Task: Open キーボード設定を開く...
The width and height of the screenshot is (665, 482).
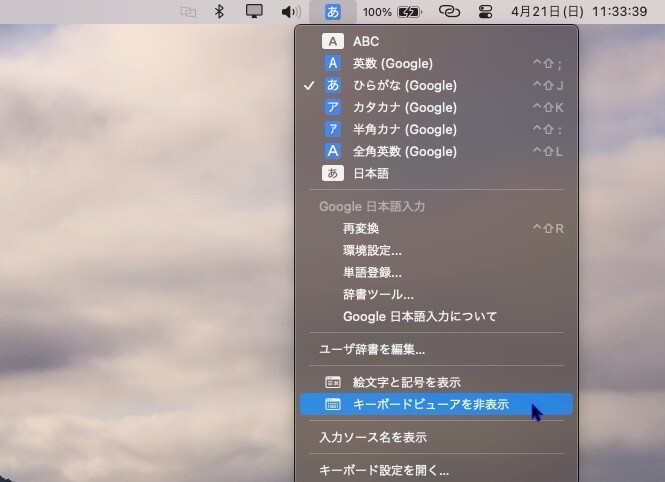Action: click(x=436, y=470)
